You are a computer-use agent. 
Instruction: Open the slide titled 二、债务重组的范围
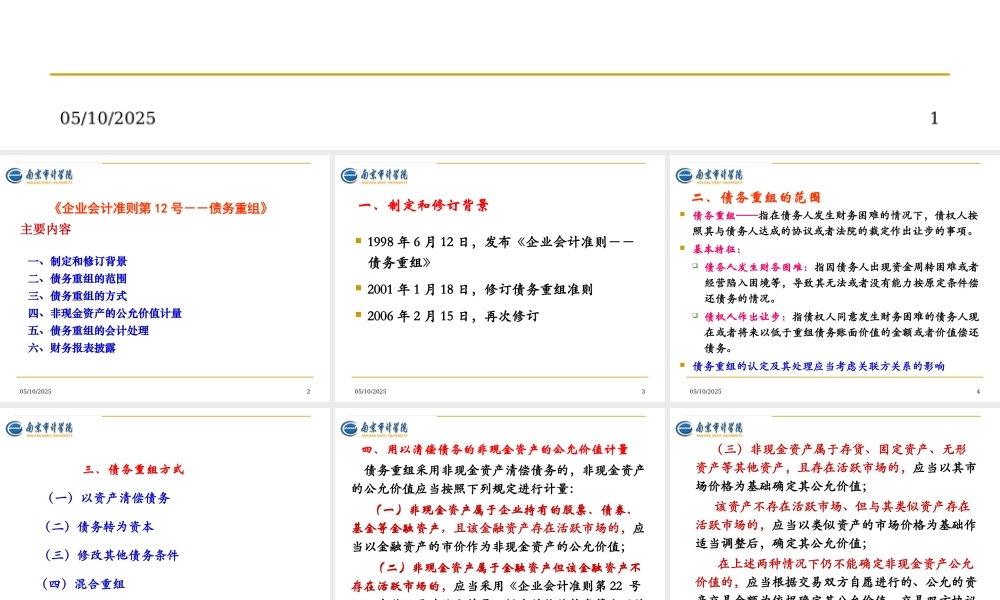click(834, 280)
